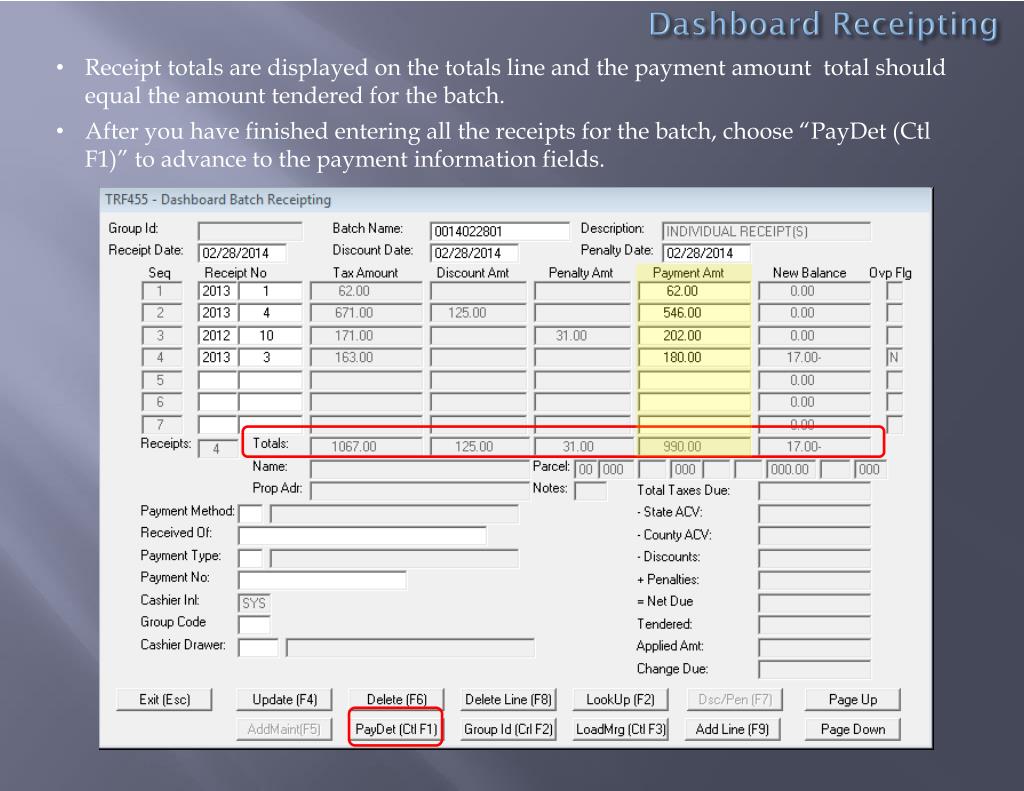This screenshot has height=791, width=1024.
Task: Click the AddMaint(F5) button
Action: point(285,729)
